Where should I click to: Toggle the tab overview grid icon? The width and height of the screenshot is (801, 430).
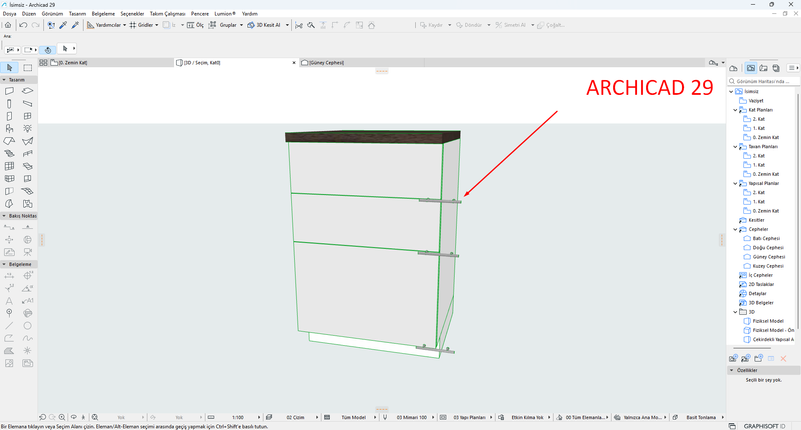click(43, 62)
